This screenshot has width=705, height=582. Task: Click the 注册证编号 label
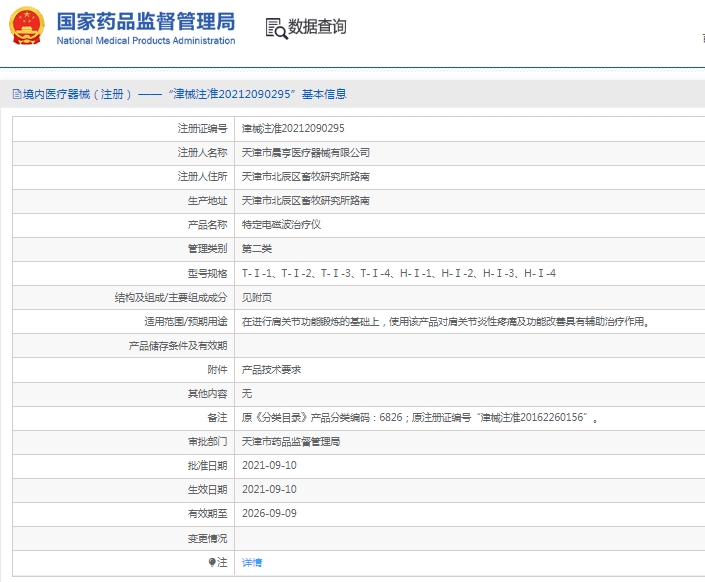point(202,129)
